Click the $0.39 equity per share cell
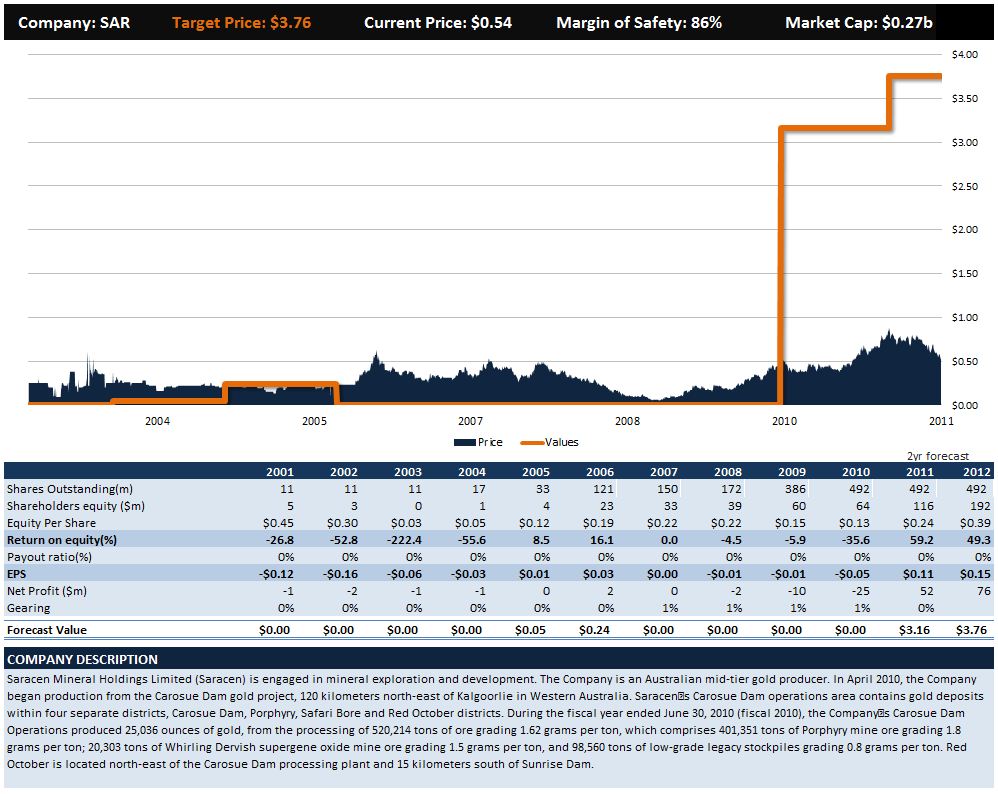This screenshot has height=794, width=998. click(x=975, y=523)
